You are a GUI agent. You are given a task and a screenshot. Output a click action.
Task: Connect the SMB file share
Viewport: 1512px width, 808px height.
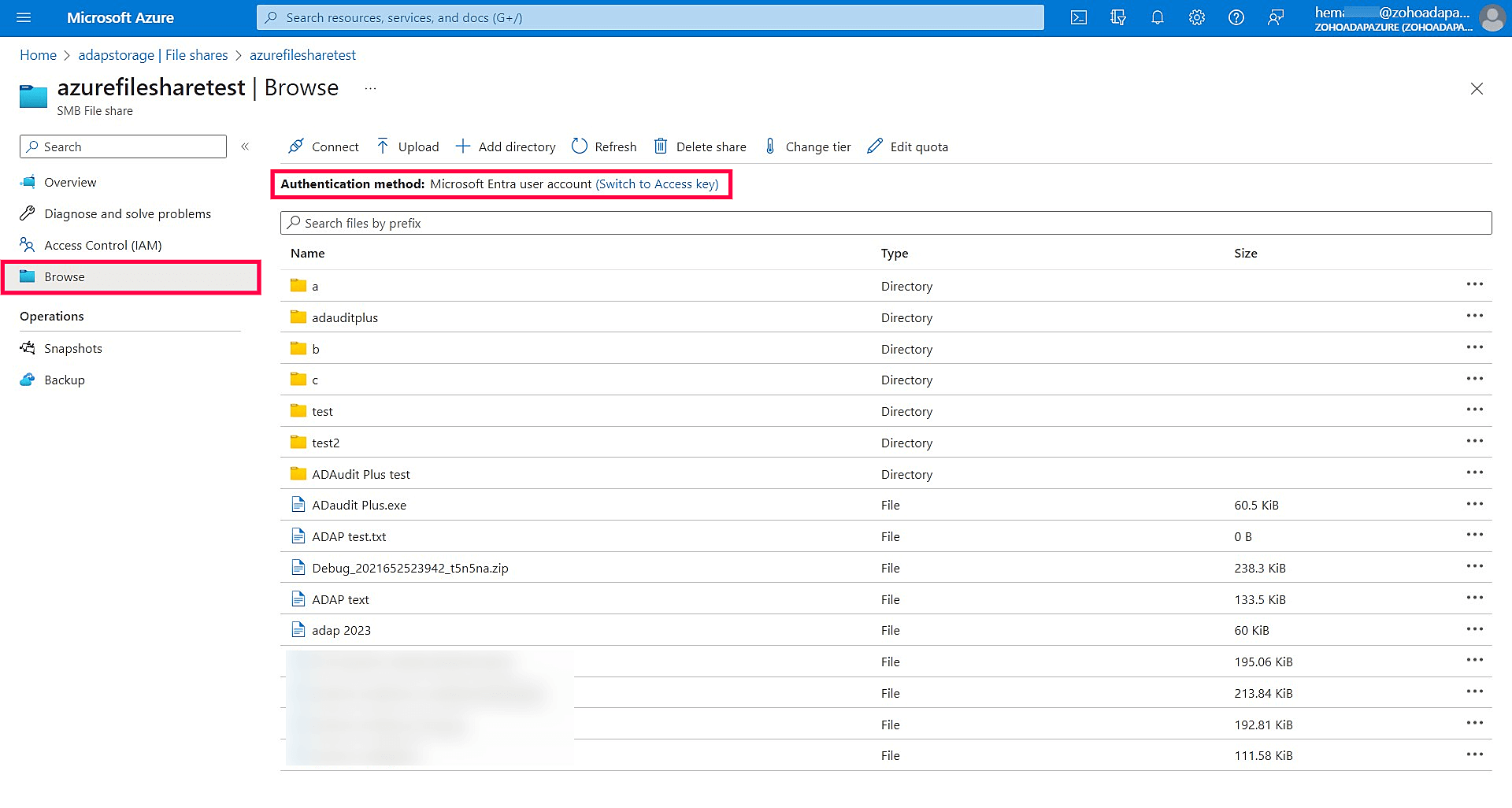pos(323,146)
